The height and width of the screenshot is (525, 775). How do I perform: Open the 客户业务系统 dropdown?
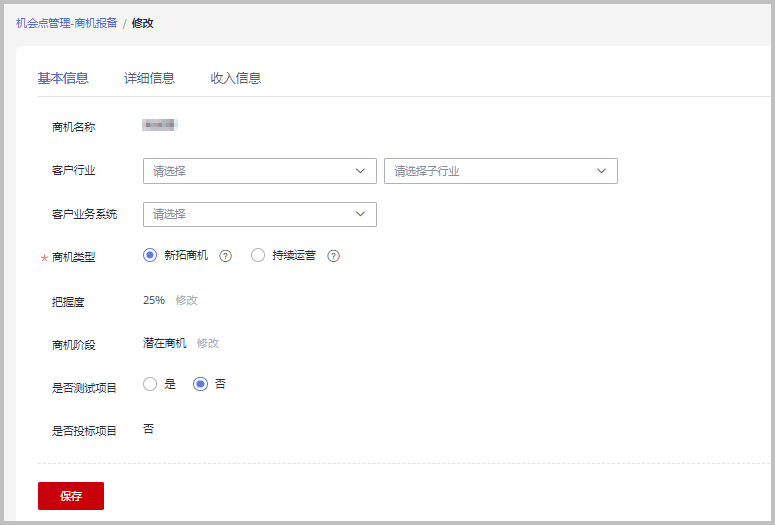click(260, 215)
